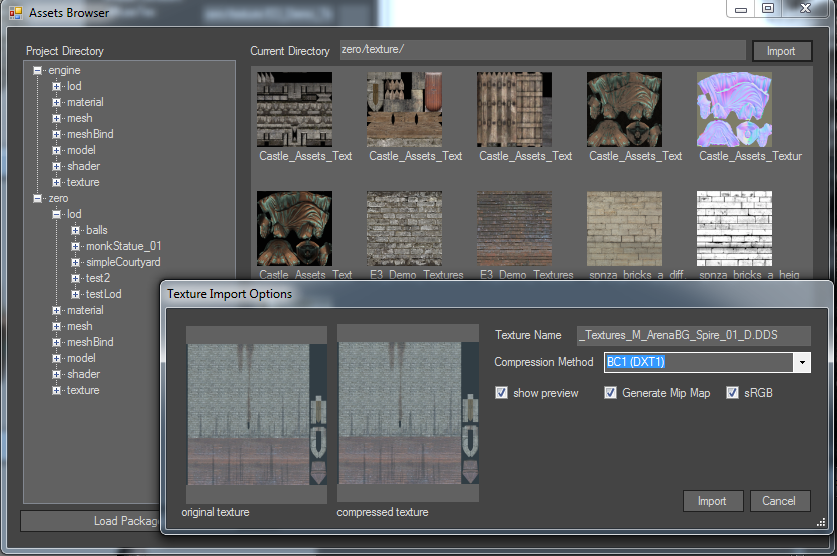
Task: Select the copper statue texture in the second row
Action: [295, 228]
